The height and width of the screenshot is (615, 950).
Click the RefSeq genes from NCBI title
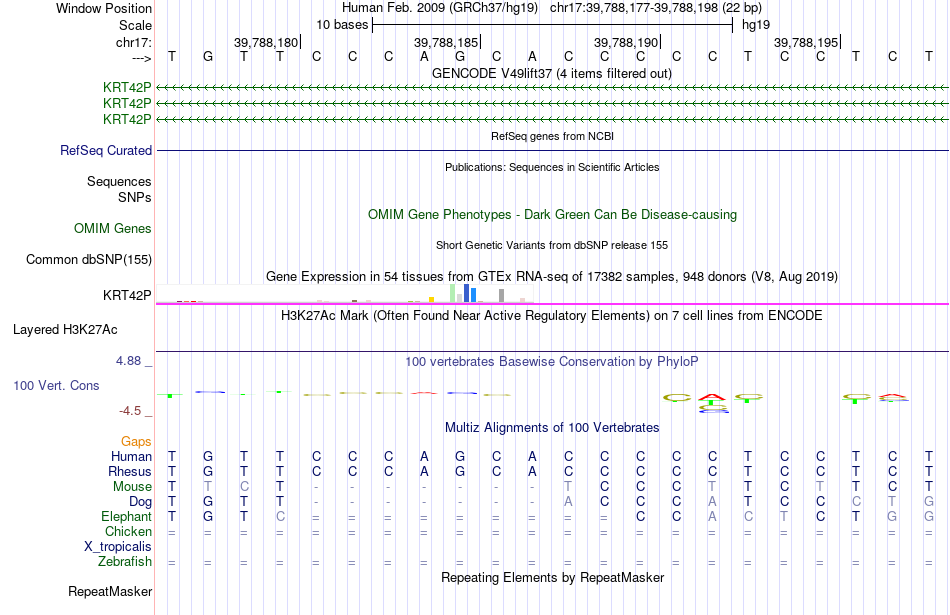(x=552, y=136)
